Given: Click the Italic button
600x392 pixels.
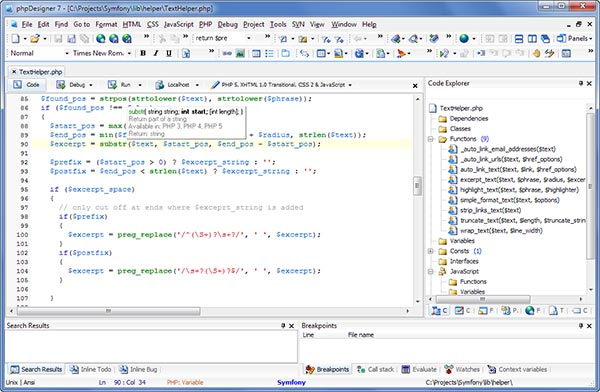Looking at the screenshot, I should [156, 53].
